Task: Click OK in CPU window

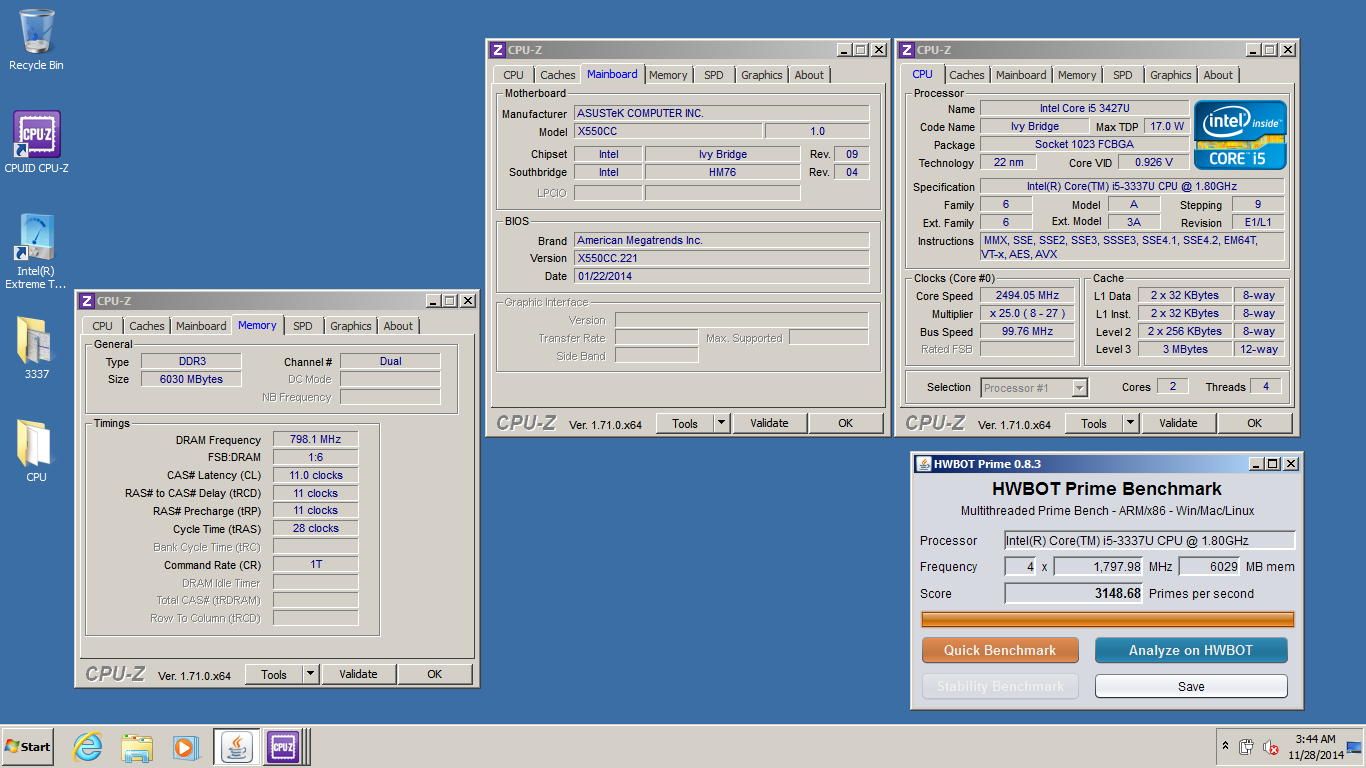Action: pyautogui.click(x=1255, y=424)
